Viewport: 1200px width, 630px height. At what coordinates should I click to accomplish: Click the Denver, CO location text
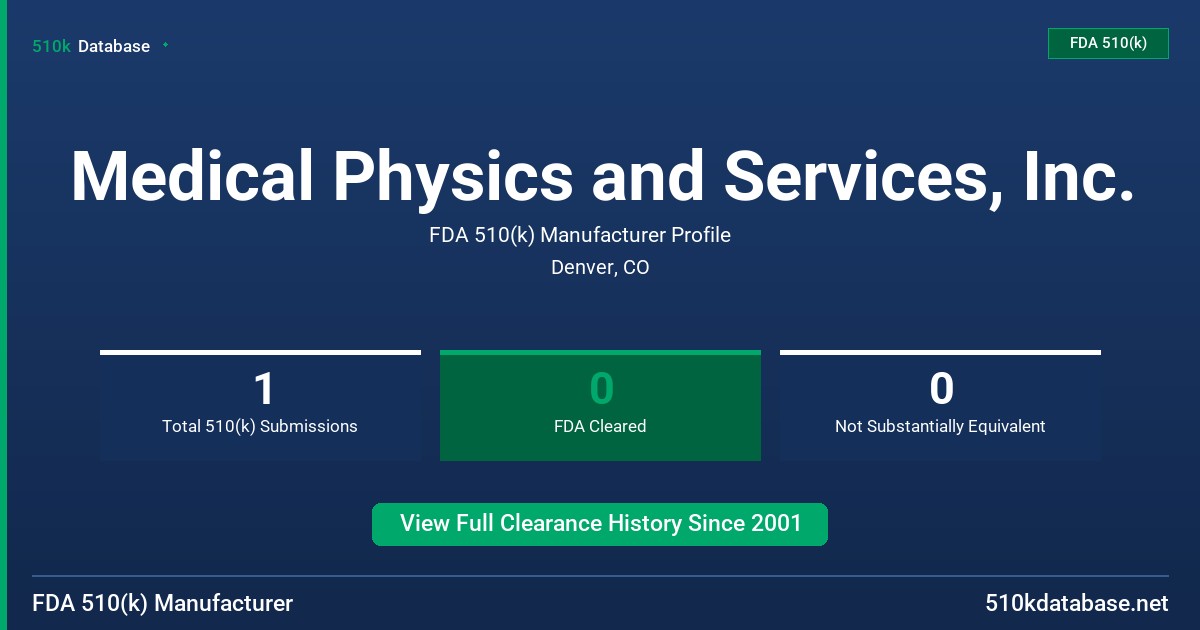600,268
